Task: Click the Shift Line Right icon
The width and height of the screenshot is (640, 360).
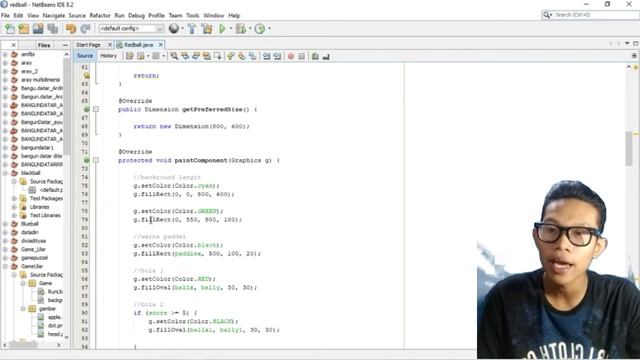Action: [x=277, y=56]
